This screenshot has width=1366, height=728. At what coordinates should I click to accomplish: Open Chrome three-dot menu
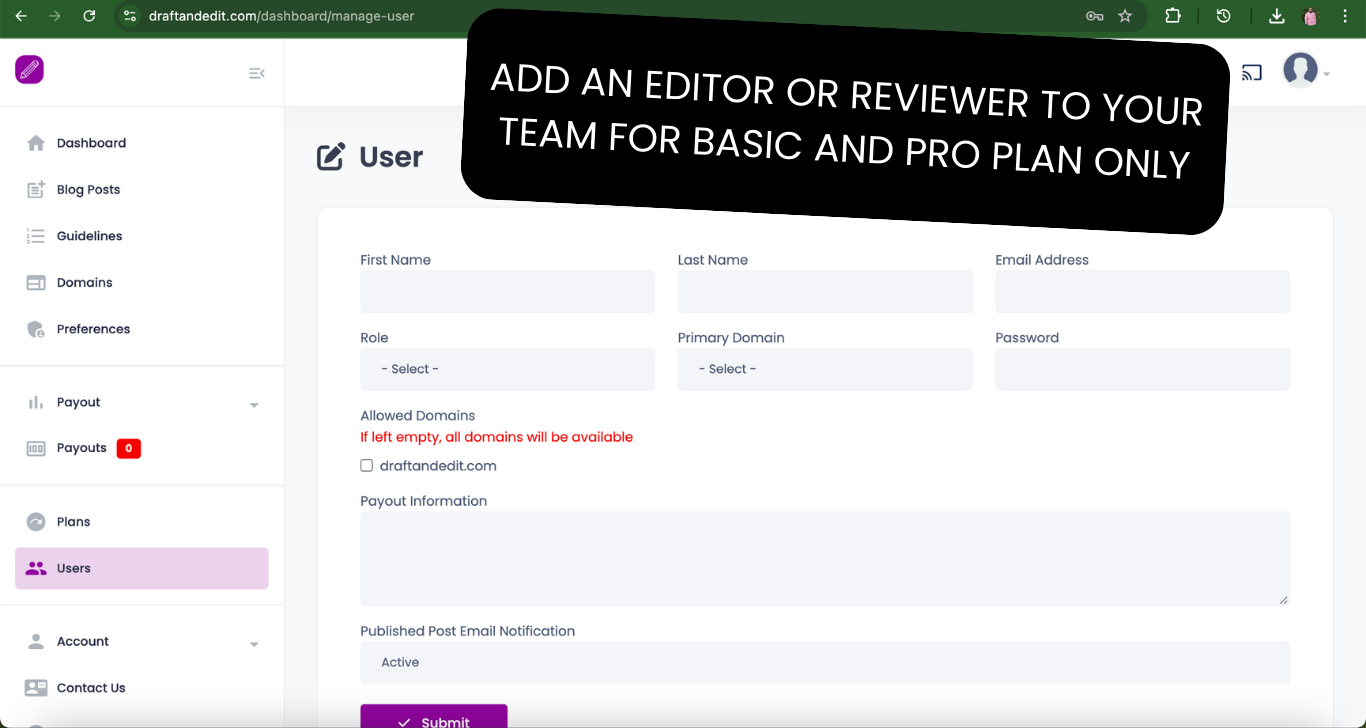1346,16
